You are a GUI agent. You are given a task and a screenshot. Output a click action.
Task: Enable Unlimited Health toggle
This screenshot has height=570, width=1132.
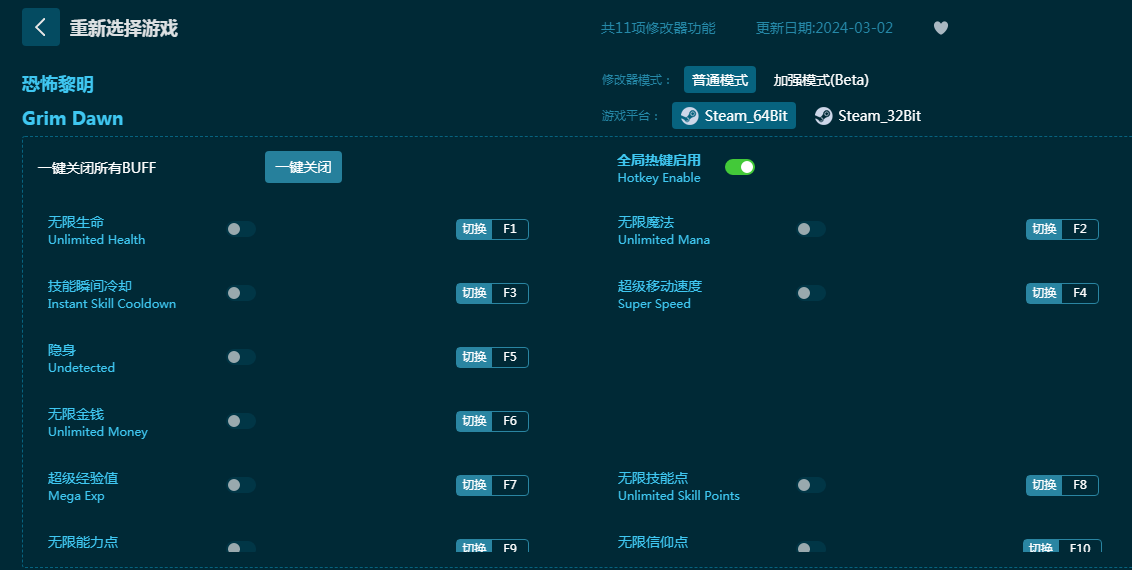(x=241, y=229)
